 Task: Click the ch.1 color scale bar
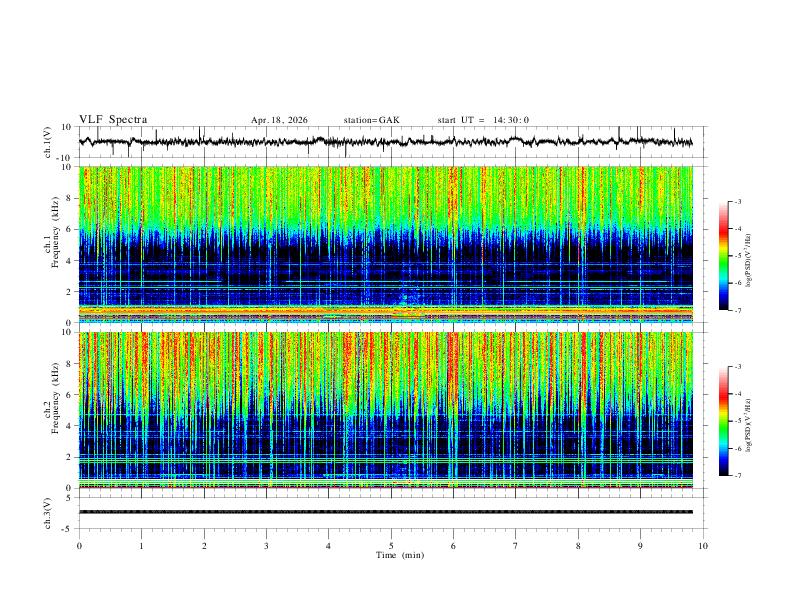(x=724, y=256)
